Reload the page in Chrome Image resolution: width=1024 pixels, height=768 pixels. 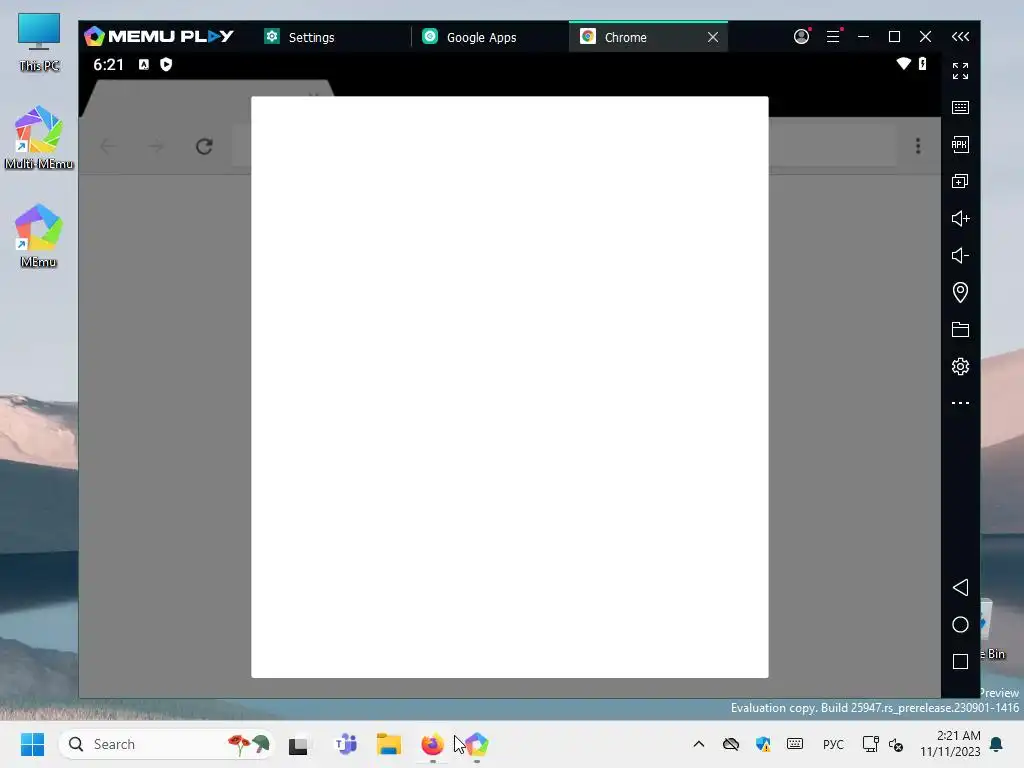204,146
